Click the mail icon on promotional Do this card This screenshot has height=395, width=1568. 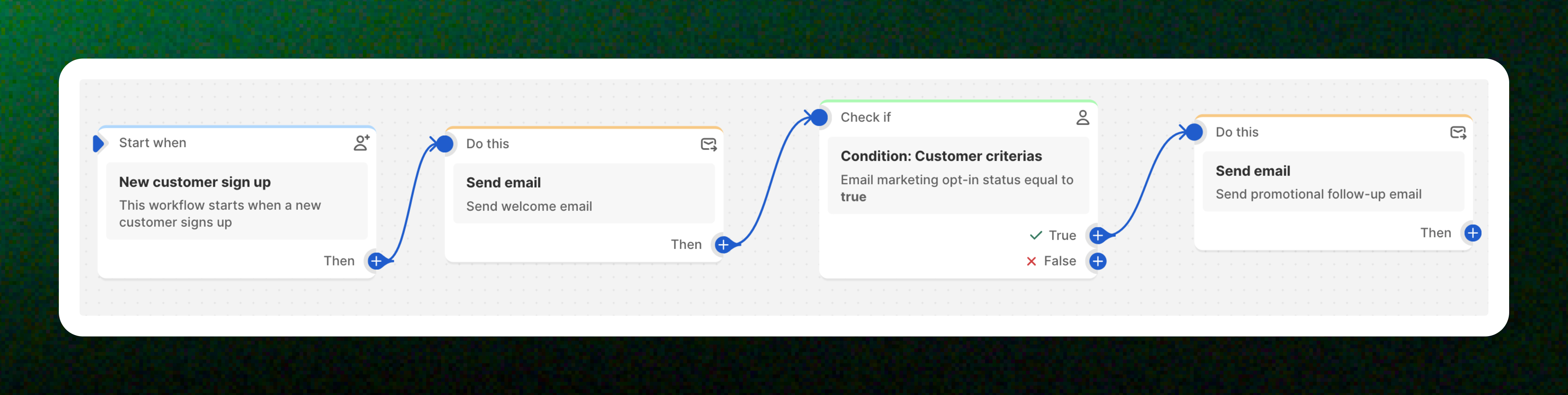point(1458,132)
